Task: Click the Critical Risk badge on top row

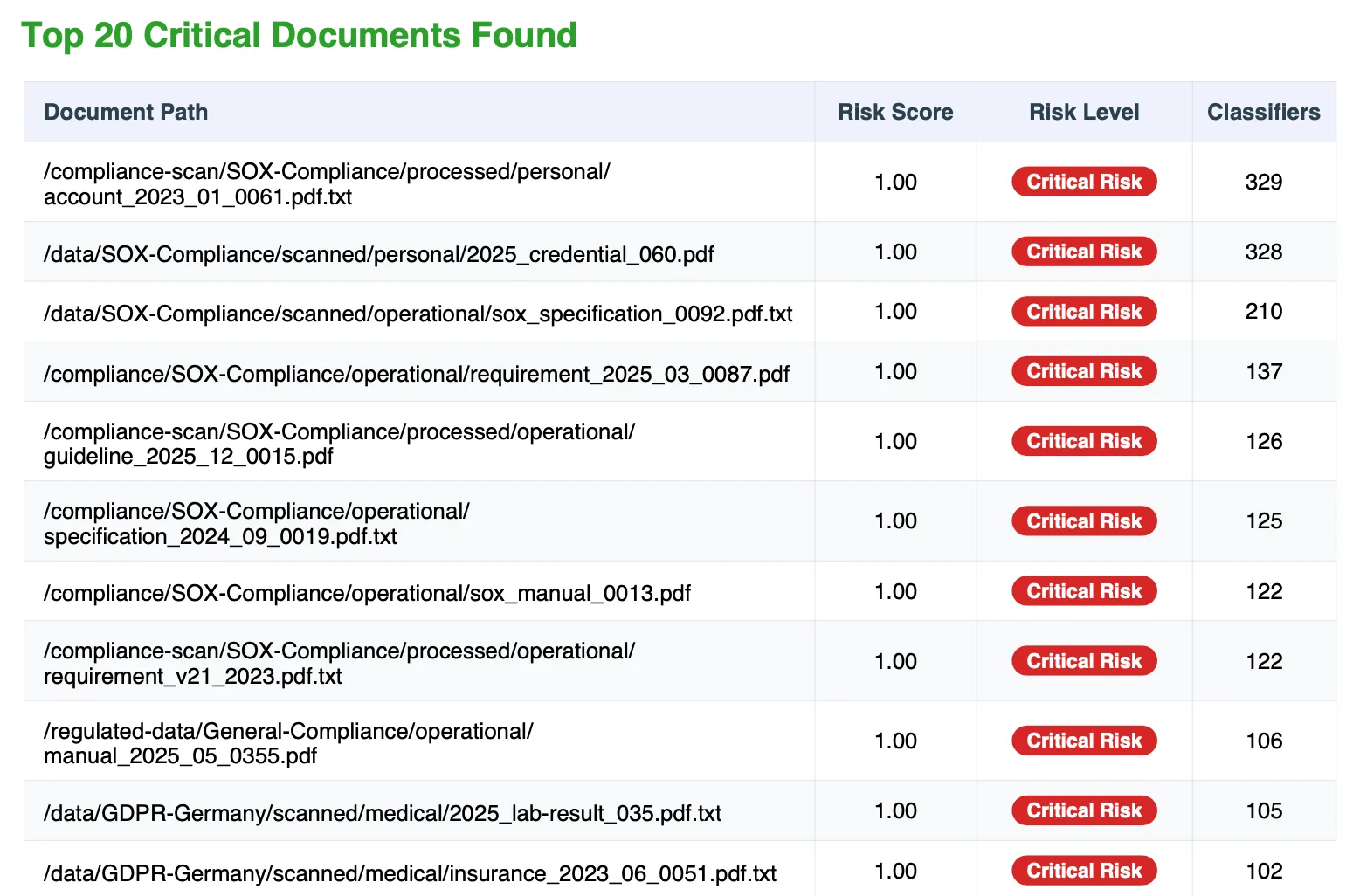Action: coord(1083,182)
